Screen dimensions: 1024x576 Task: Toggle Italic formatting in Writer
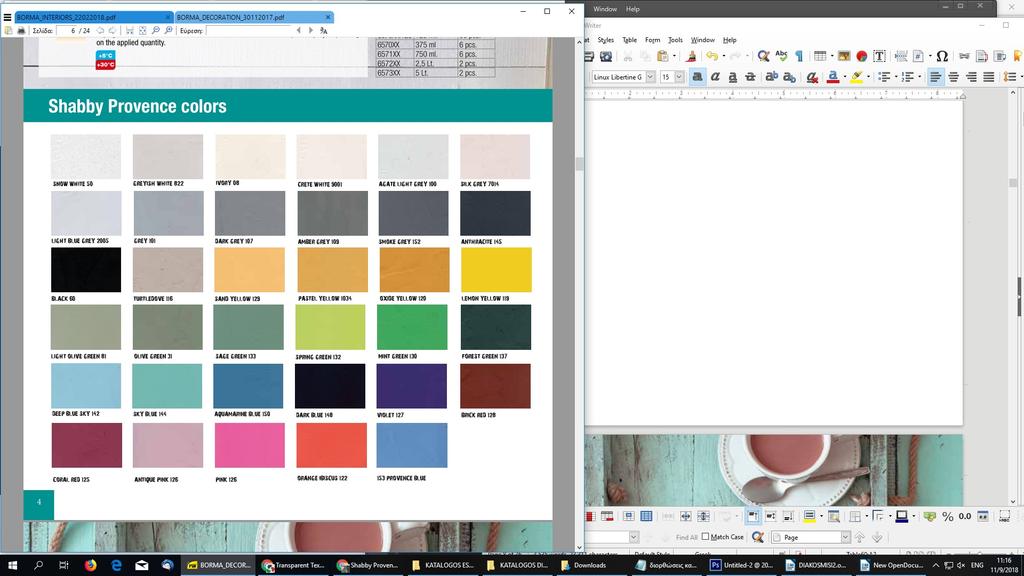[x=715, y=77]
